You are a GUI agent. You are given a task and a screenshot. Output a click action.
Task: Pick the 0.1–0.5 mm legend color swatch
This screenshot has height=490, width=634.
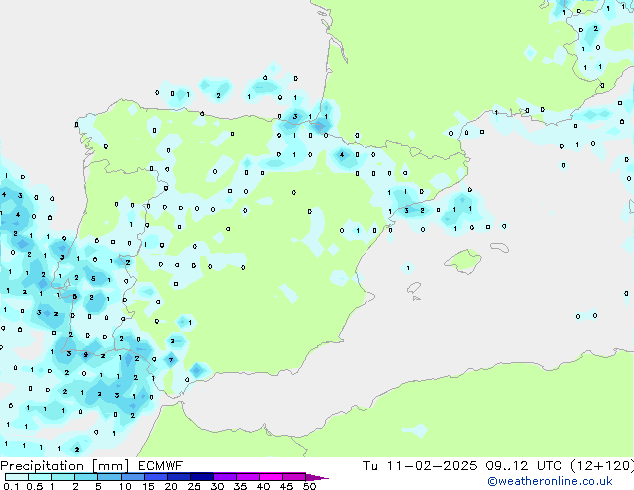tap(17, 477)
